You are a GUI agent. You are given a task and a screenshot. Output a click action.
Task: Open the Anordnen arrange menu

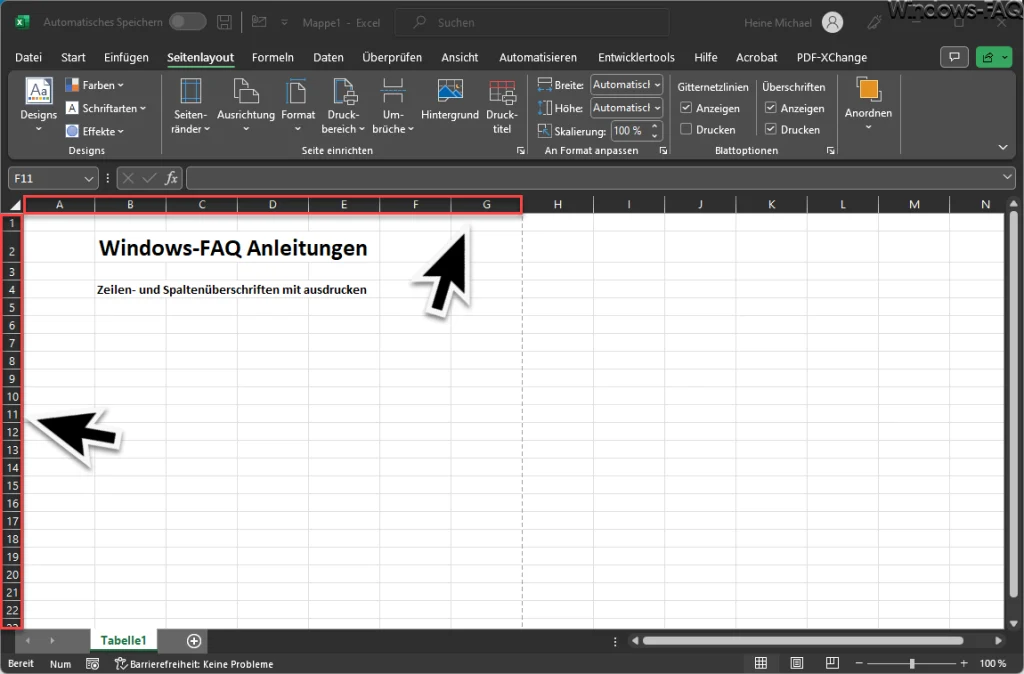point(868,104)
